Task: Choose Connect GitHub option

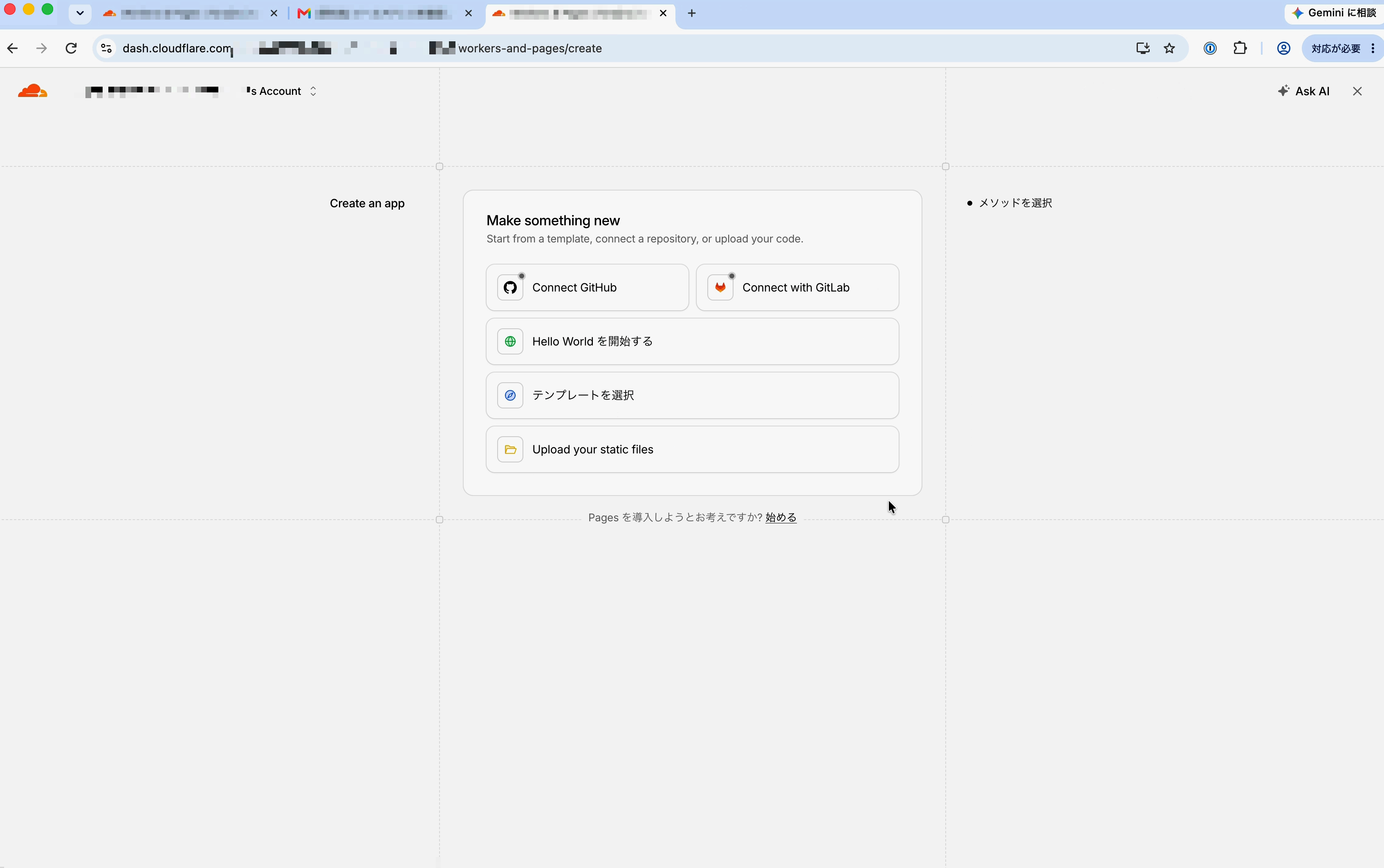Action: click(587, 287)
